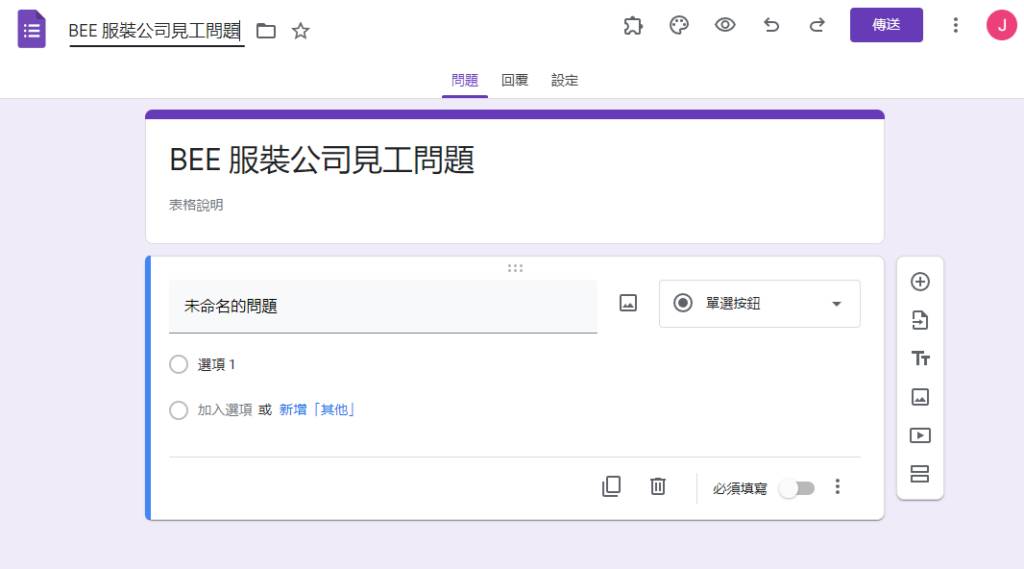Switch to the 問題 tab
The image size is (1024, 569).
(465, 80)
